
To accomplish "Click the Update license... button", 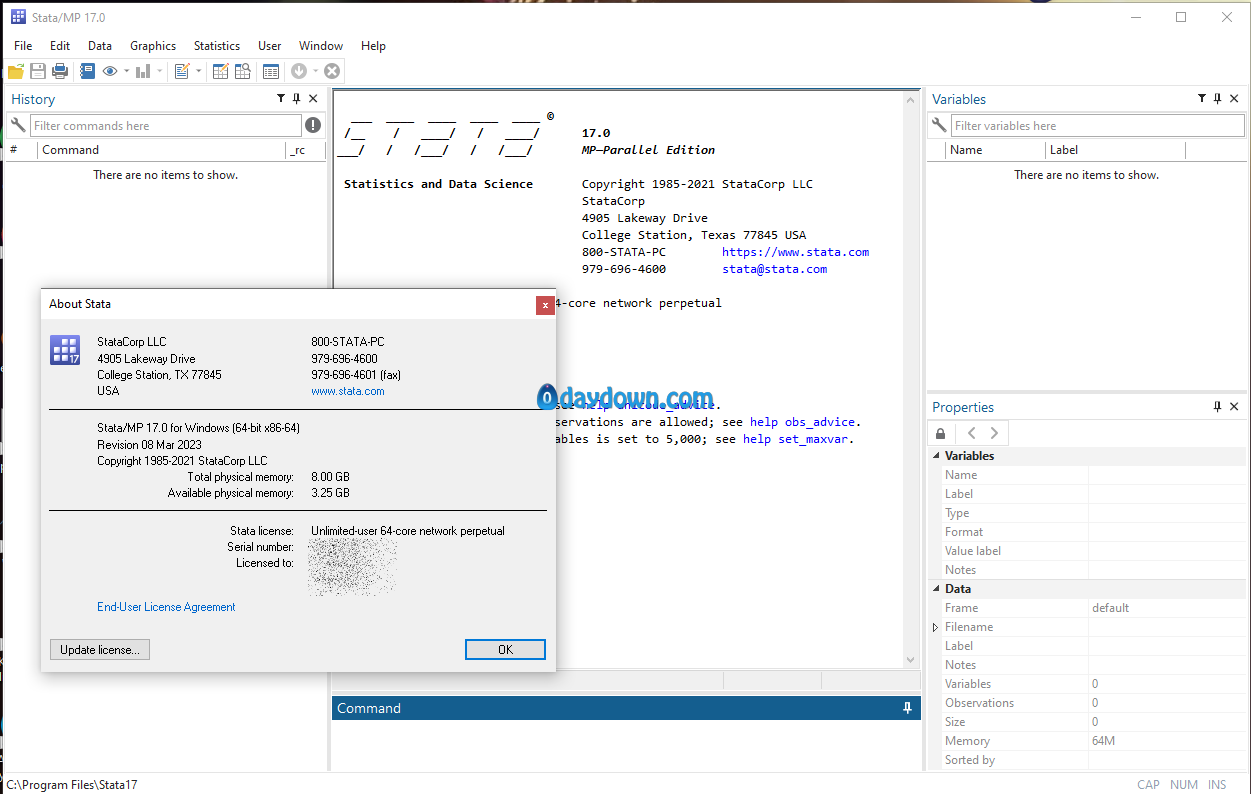I will click(100, 650).
